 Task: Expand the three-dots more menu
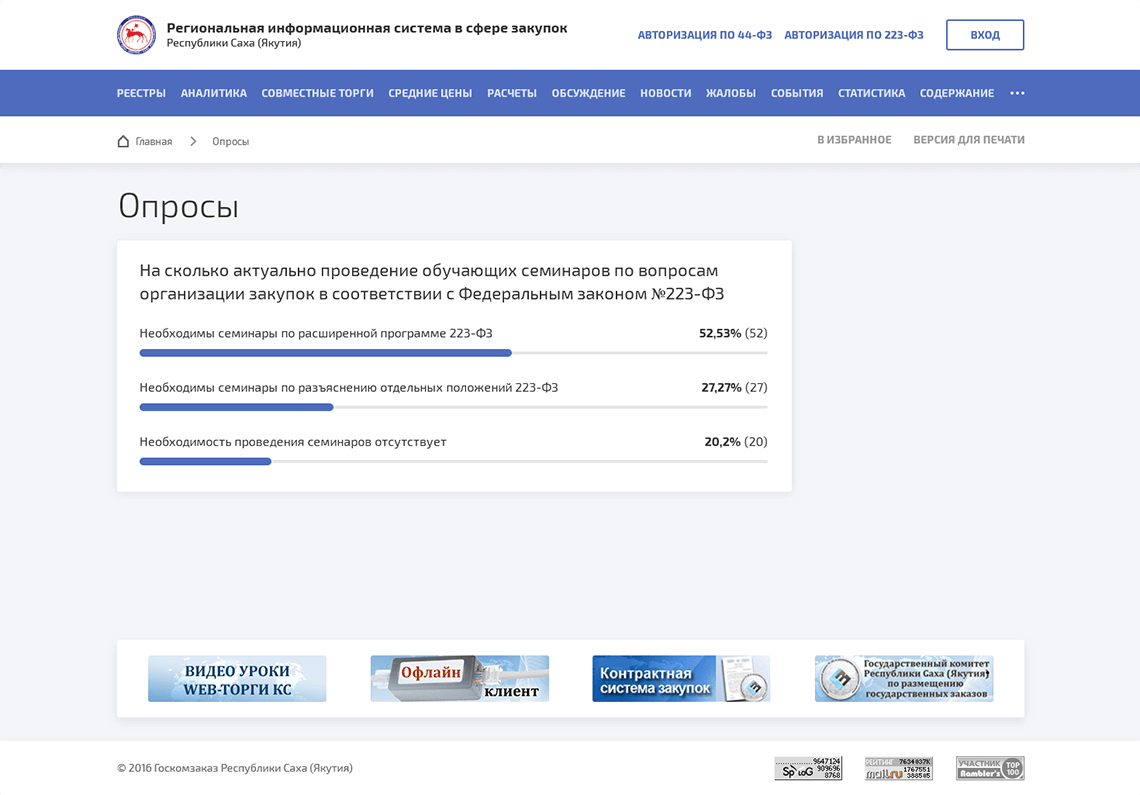click(x=1017, y=93)
